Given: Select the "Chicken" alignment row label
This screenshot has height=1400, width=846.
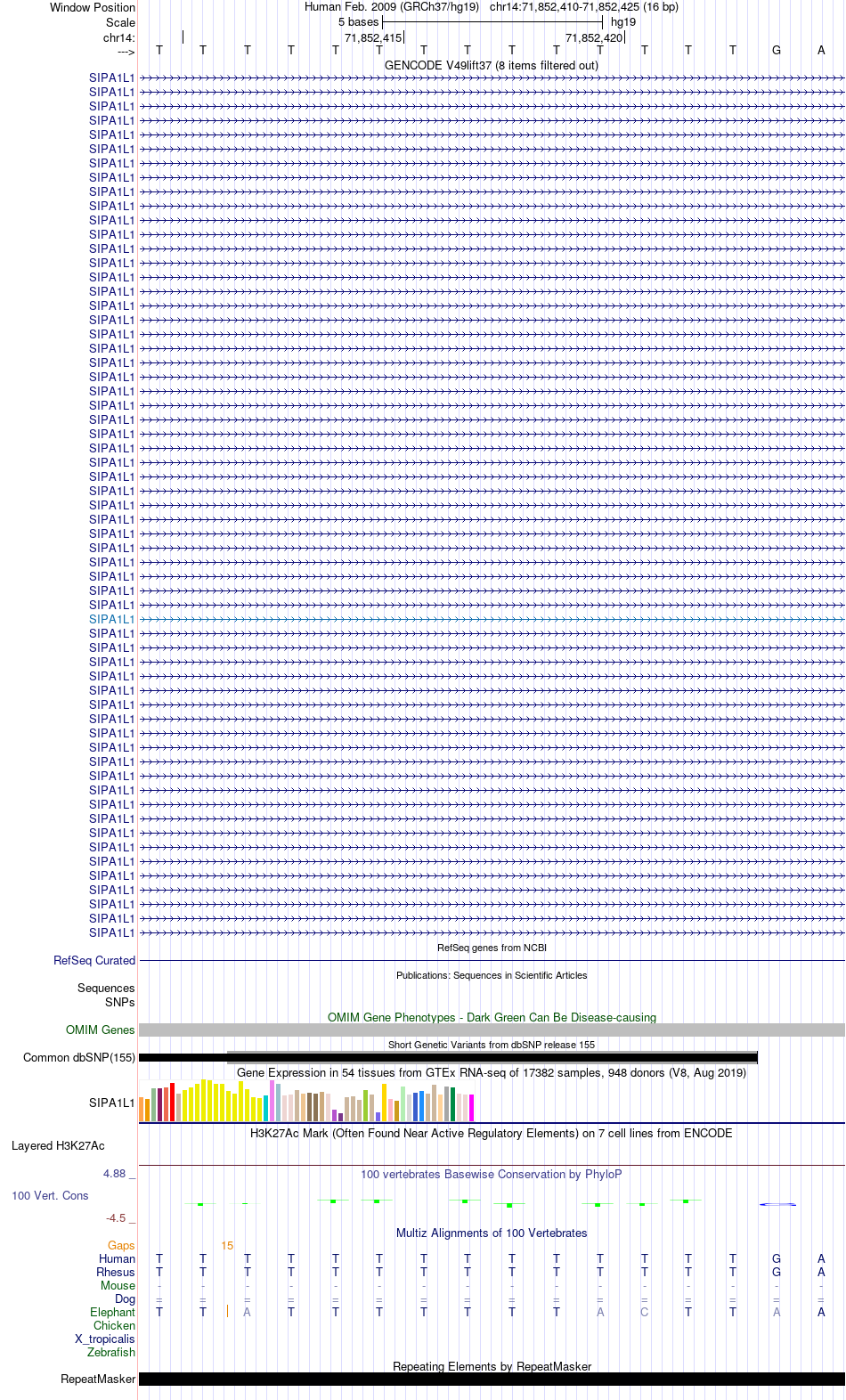Looking at the screenshot, I should click(114, 1325).
